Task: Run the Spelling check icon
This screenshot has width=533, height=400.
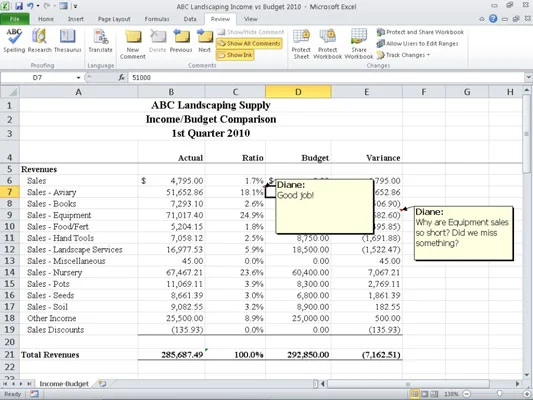Action: tap(14, 41)
